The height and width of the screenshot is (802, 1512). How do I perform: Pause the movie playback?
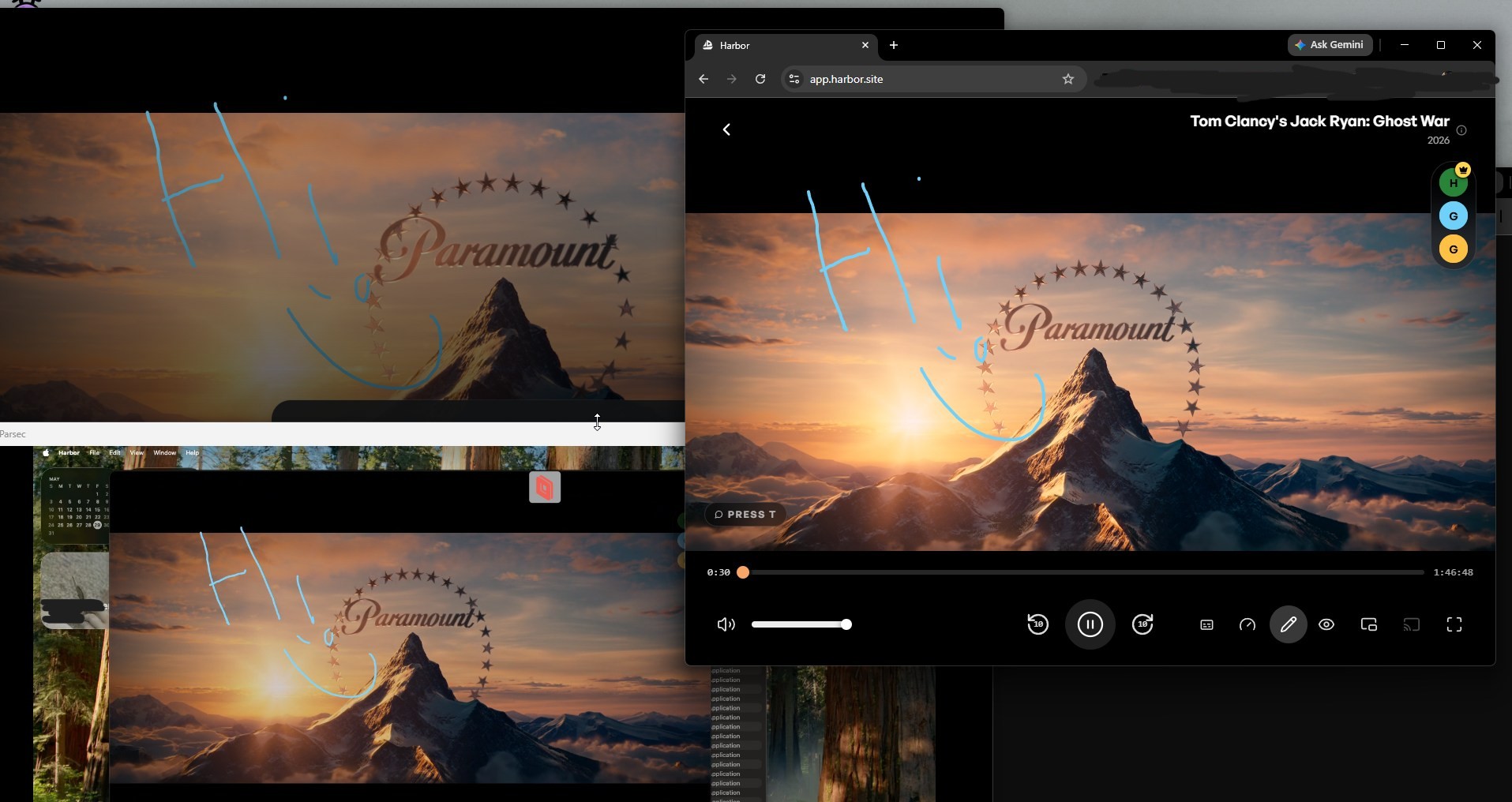click(1090, 624)
